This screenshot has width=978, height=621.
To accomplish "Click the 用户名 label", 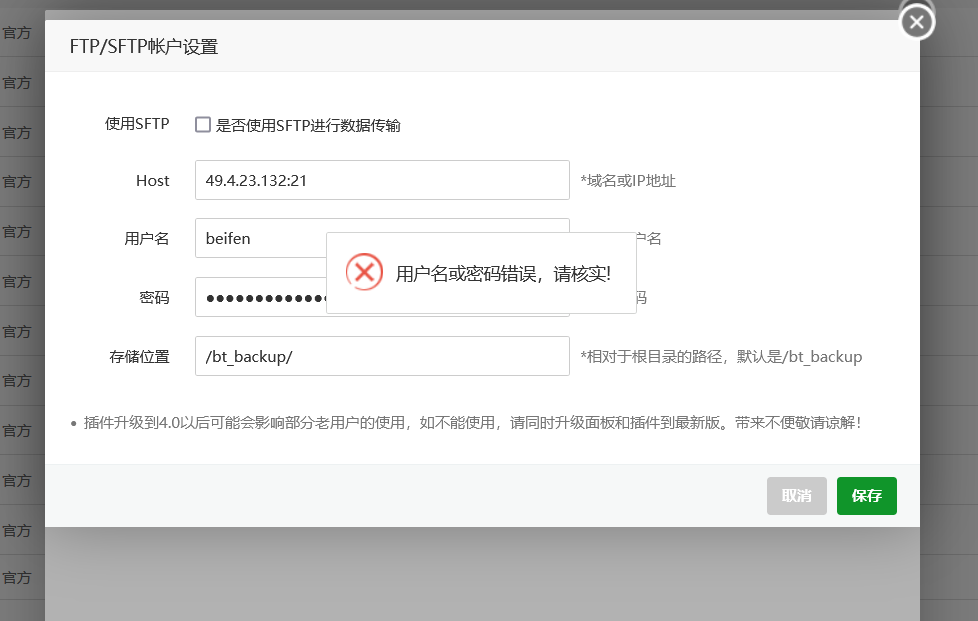I will tap(147, 239).
